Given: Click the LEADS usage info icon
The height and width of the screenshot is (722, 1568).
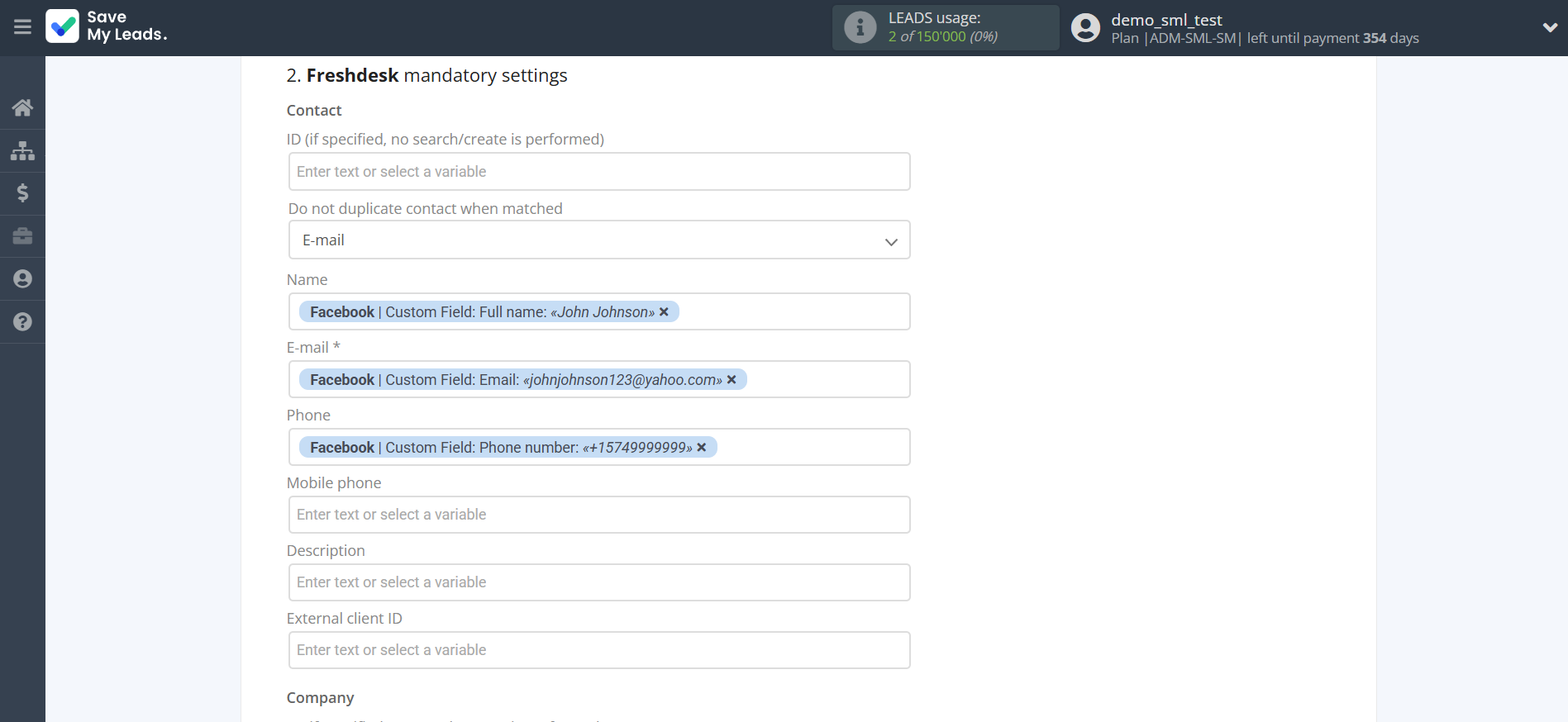Looking at the screenshot, I should tap(860, 27).
